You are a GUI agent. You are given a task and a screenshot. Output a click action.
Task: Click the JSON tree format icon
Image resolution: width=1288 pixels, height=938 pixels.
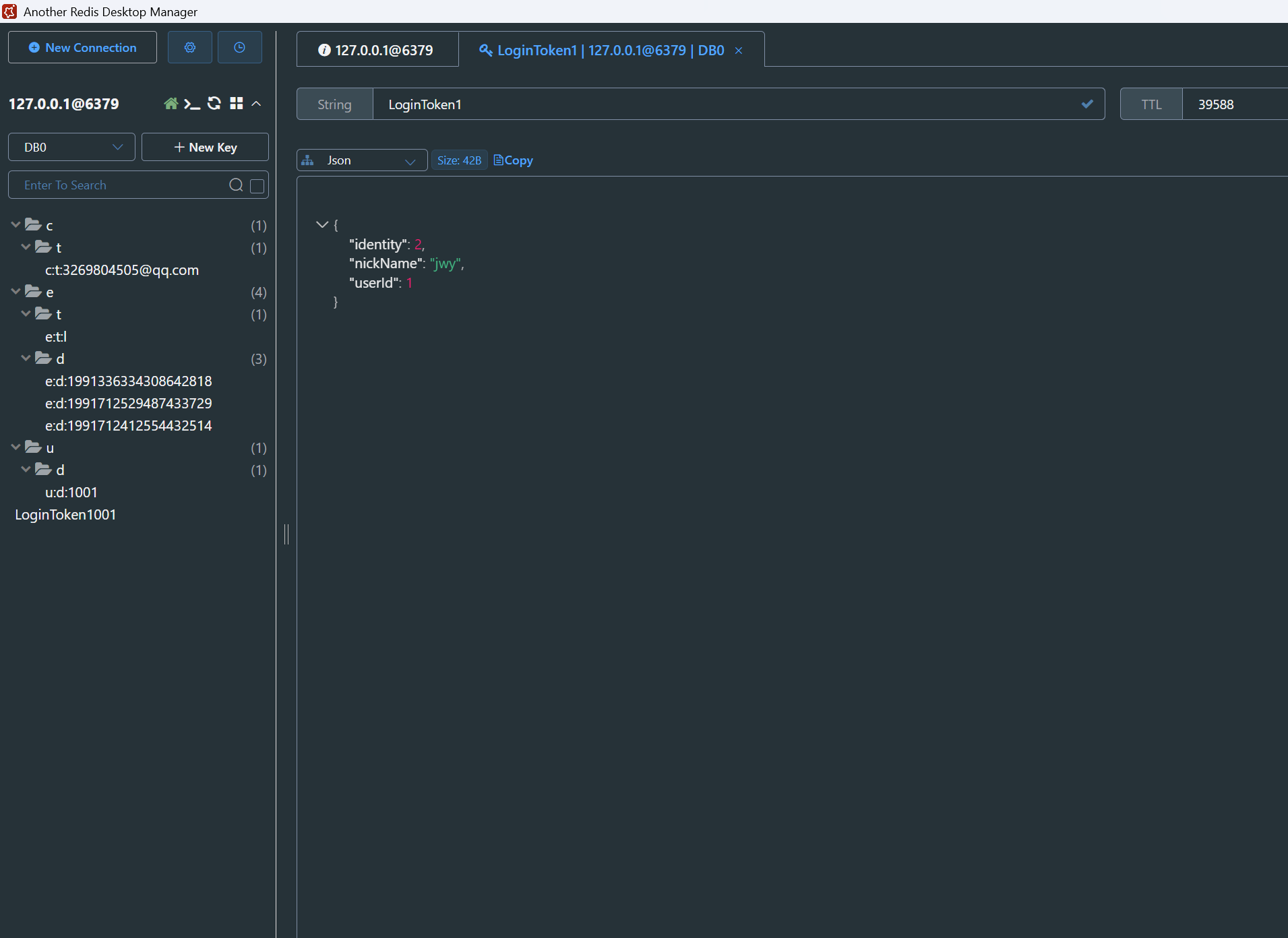tap(307, 160)
